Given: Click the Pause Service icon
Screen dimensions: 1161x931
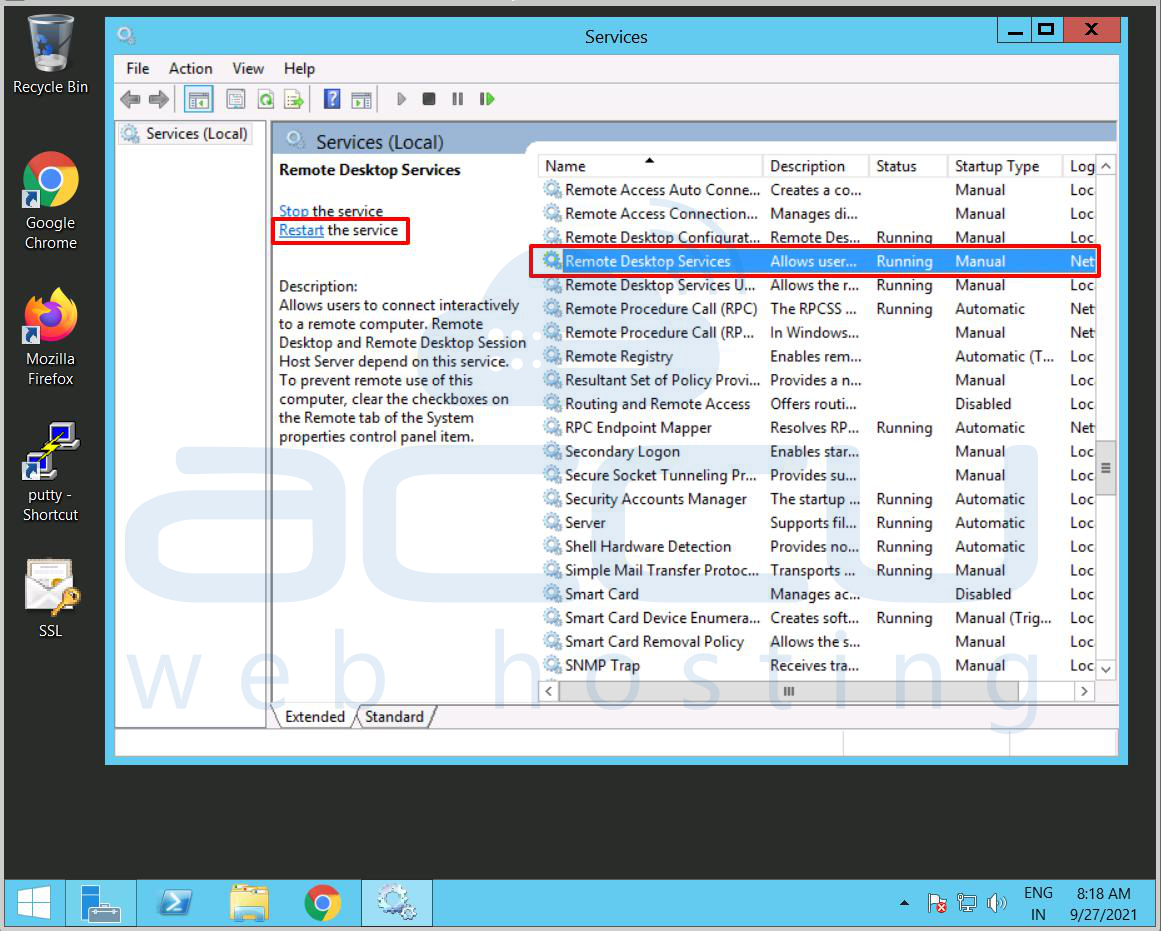Looking at the screenshot, I should [458, 99].
